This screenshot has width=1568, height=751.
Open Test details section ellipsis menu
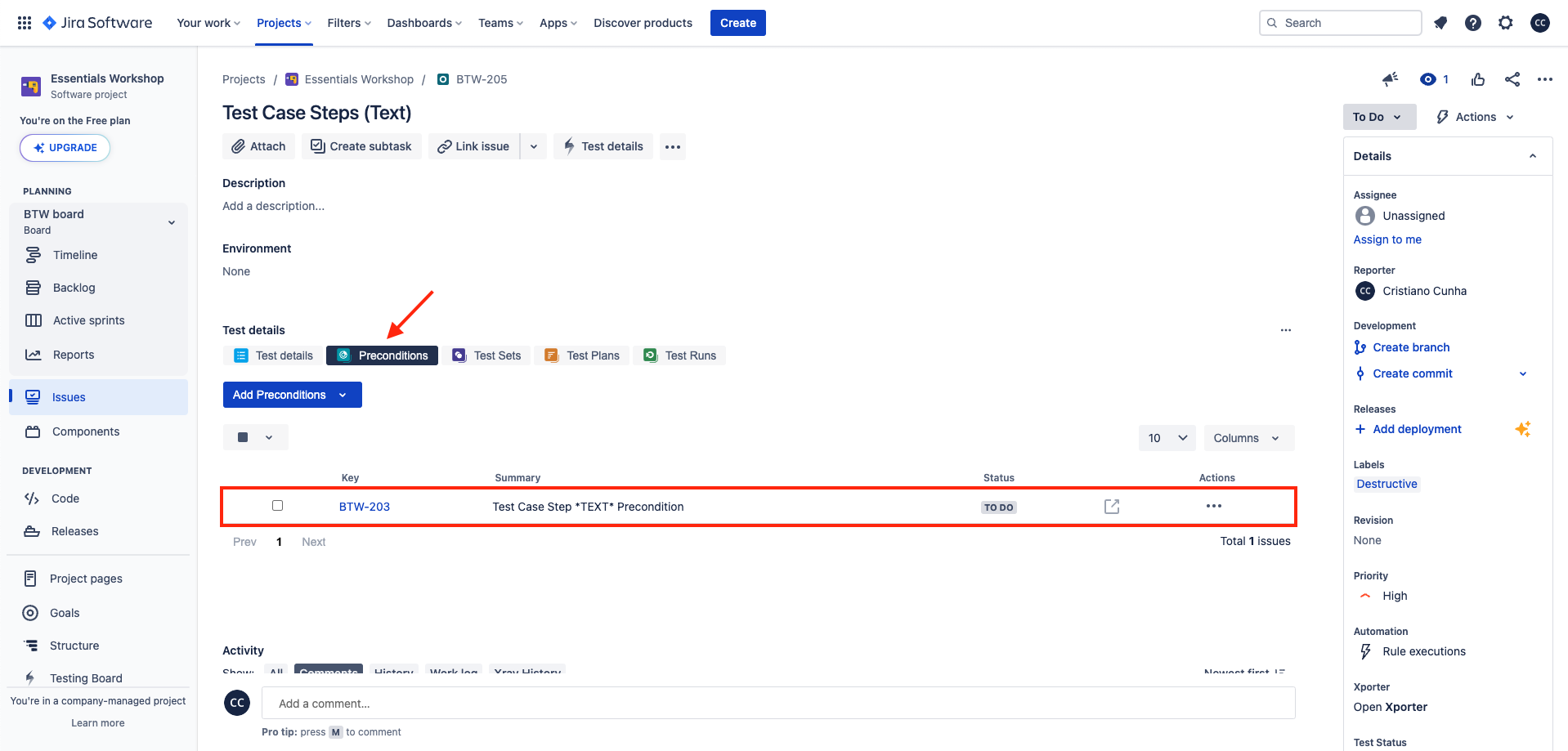(x=1286, y=330)
